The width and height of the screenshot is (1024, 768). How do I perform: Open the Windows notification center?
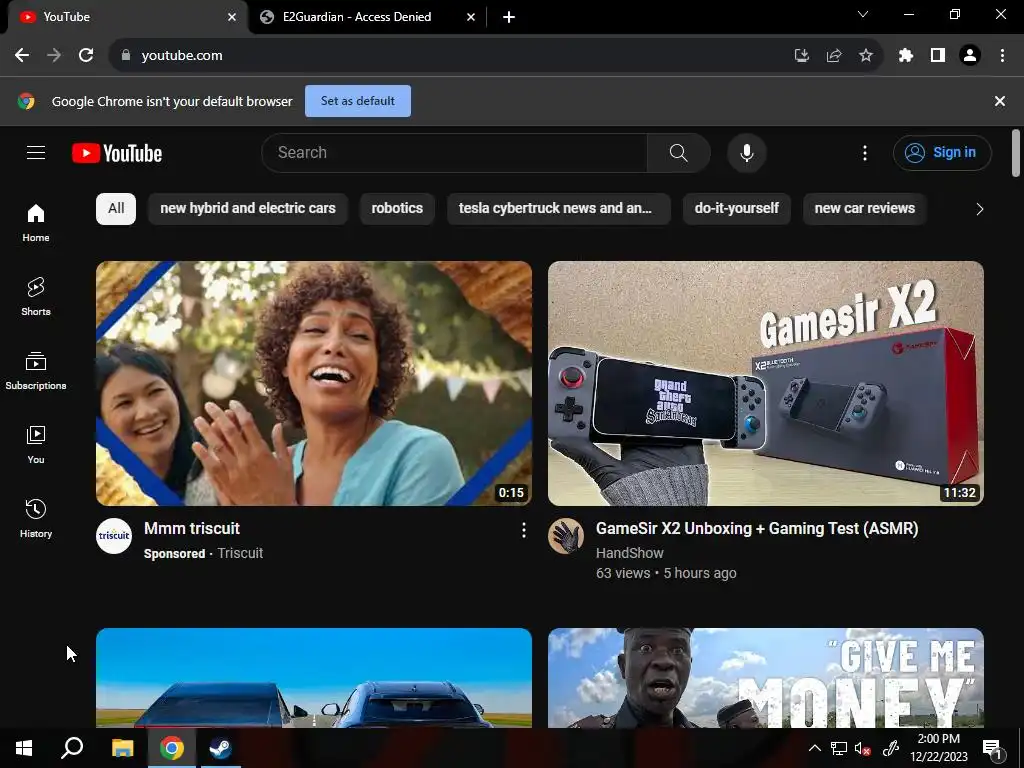tap(993, 748)
